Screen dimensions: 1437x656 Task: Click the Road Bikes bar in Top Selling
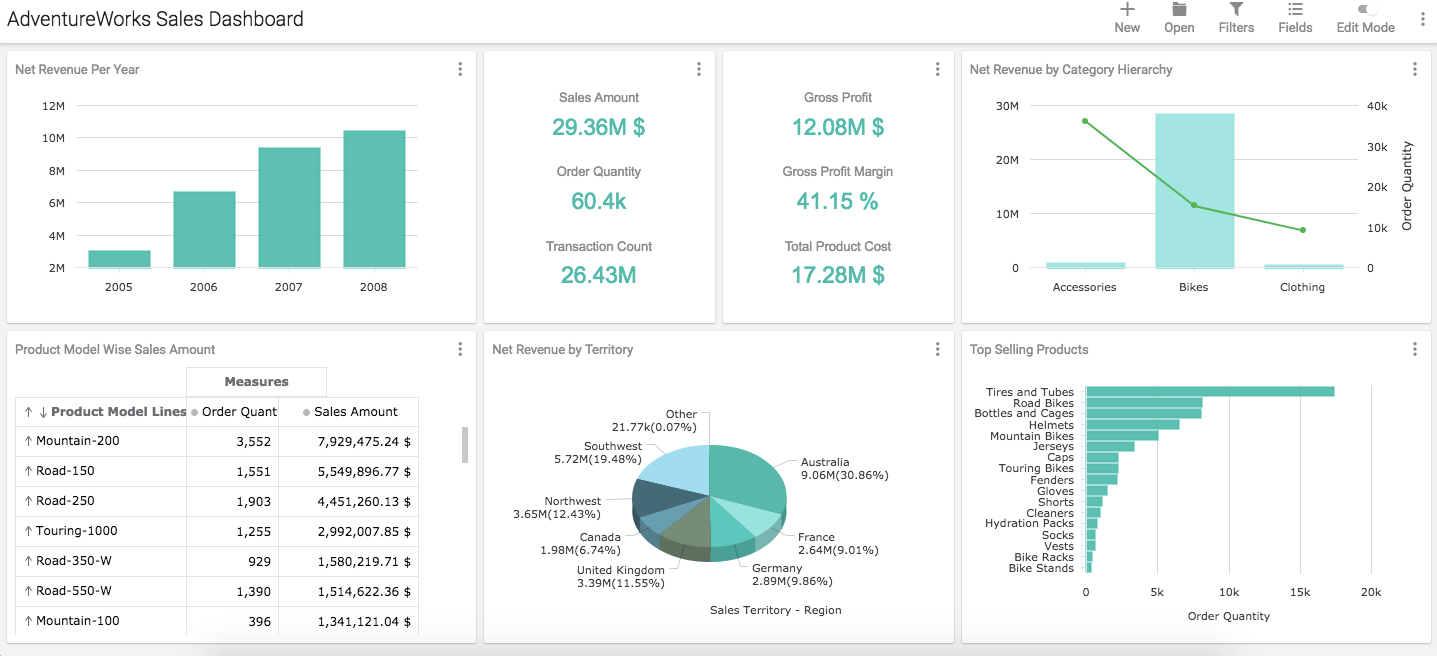(1144, 403)
